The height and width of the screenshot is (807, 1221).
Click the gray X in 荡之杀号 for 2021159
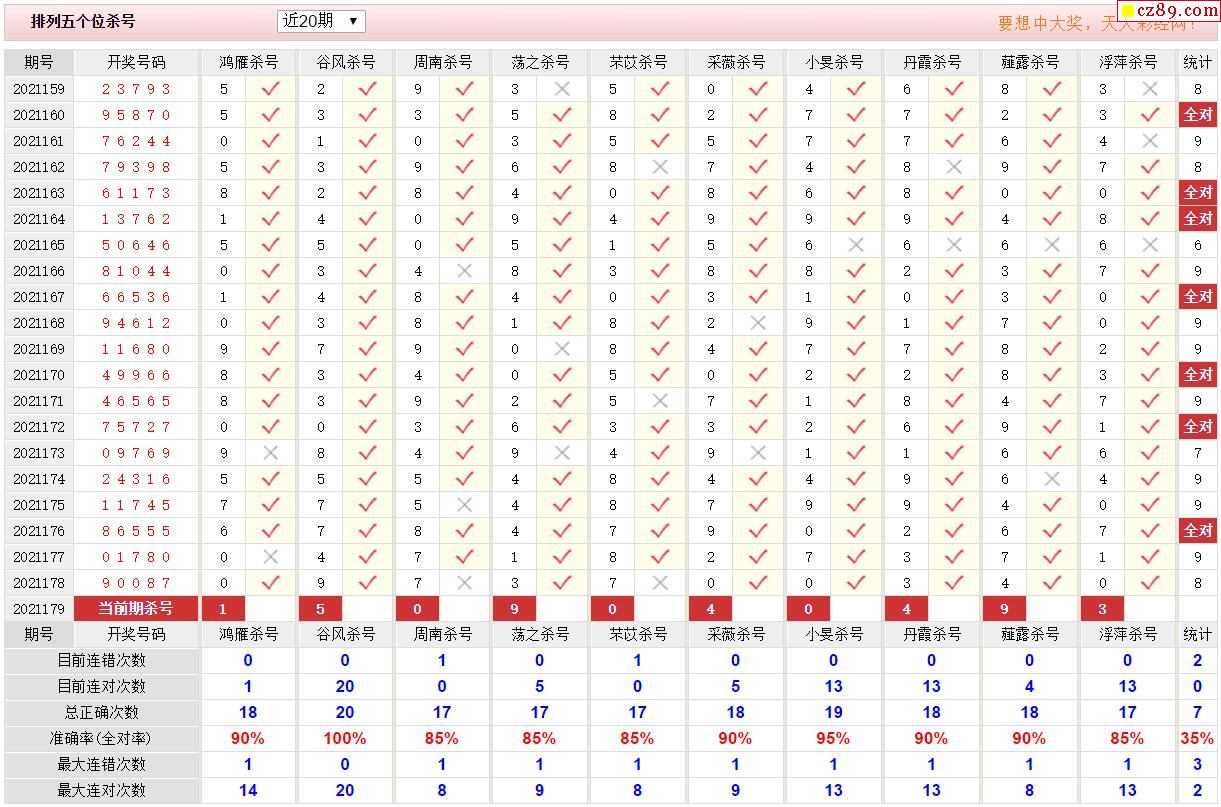[562, 89]
